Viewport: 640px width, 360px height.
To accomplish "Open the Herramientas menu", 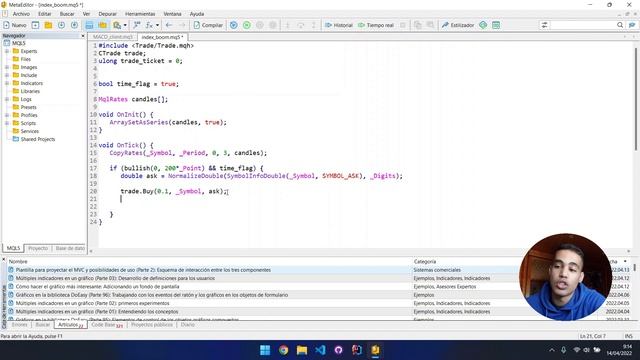I will pyautogui.click(x=140, y=14).
